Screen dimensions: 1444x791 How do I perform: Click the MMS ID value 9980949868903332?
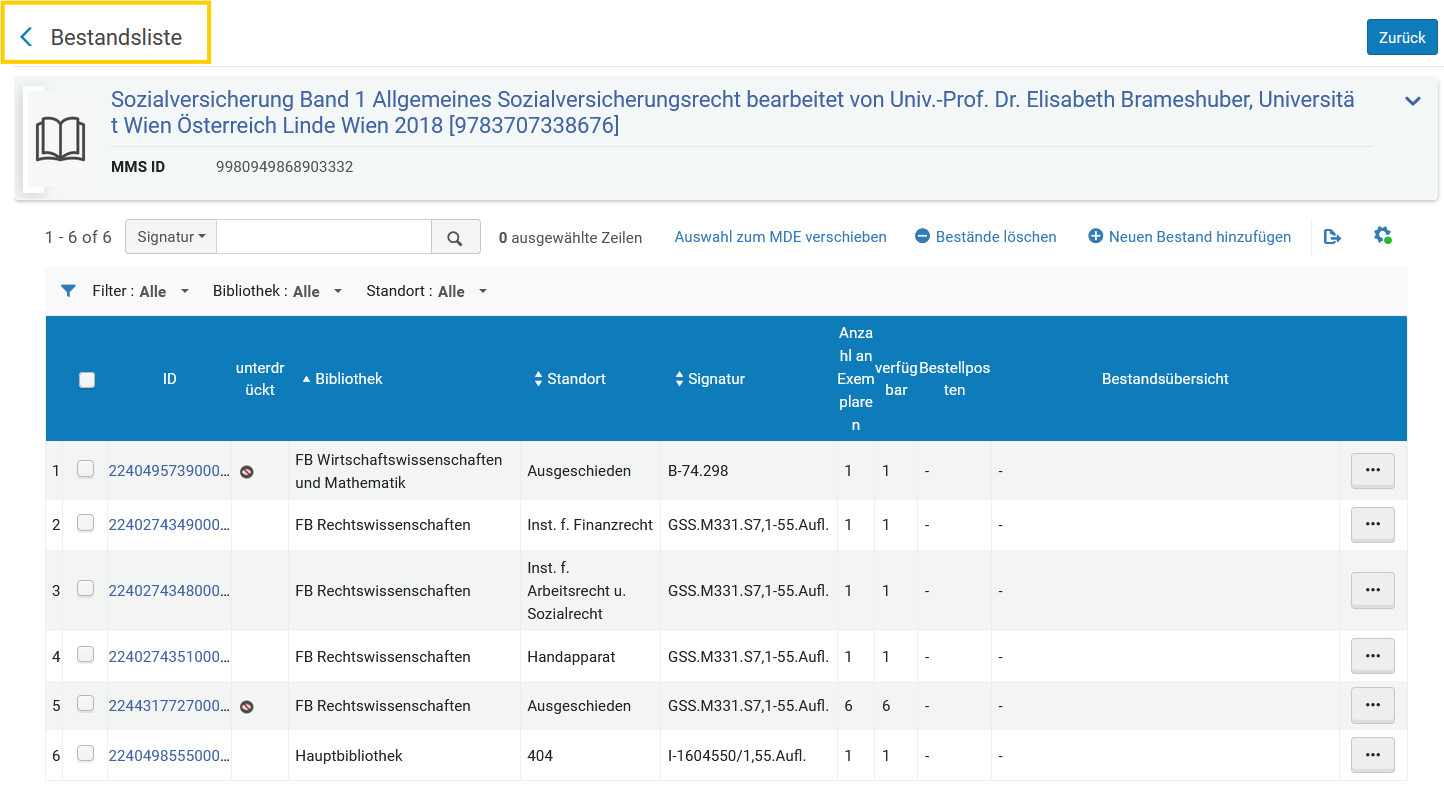(285, 167)
